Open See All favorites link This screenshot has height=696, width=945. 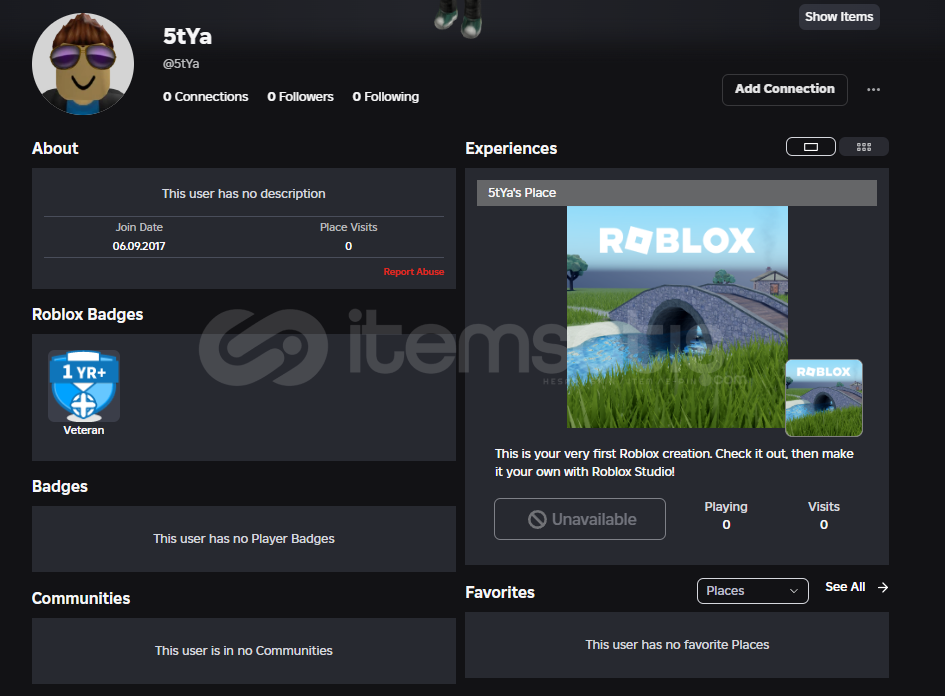click(x=845, y=588)
